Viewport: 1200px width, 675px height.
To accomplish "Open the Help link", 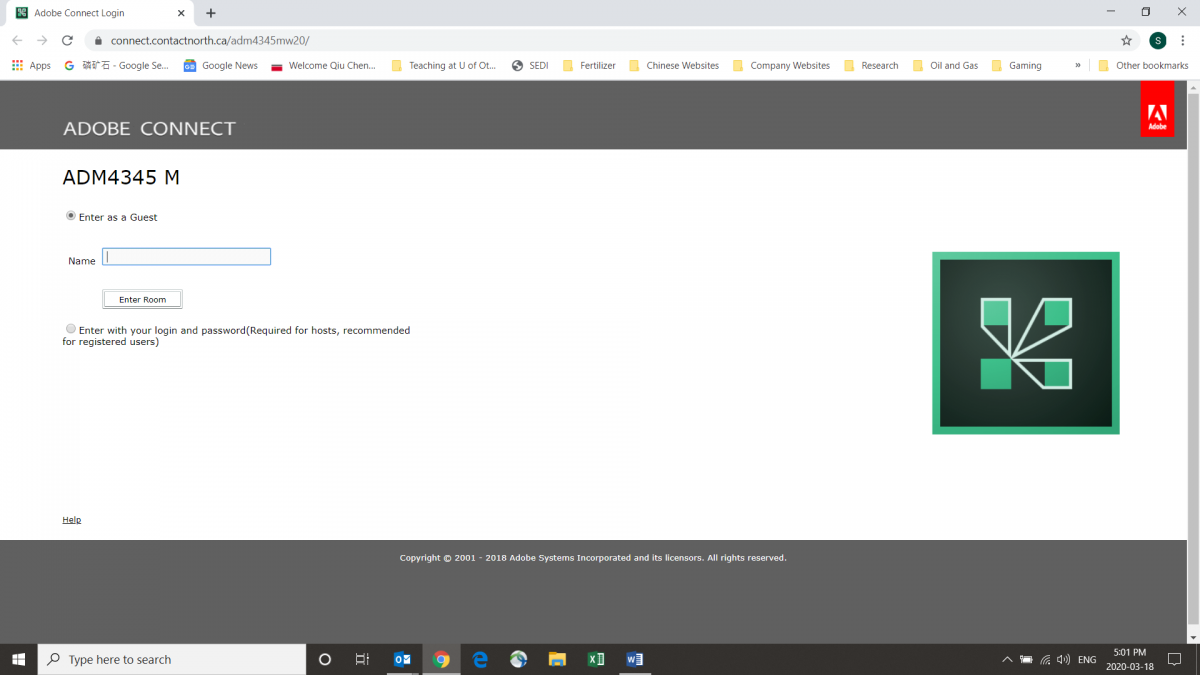I will (x=72, y=520).
